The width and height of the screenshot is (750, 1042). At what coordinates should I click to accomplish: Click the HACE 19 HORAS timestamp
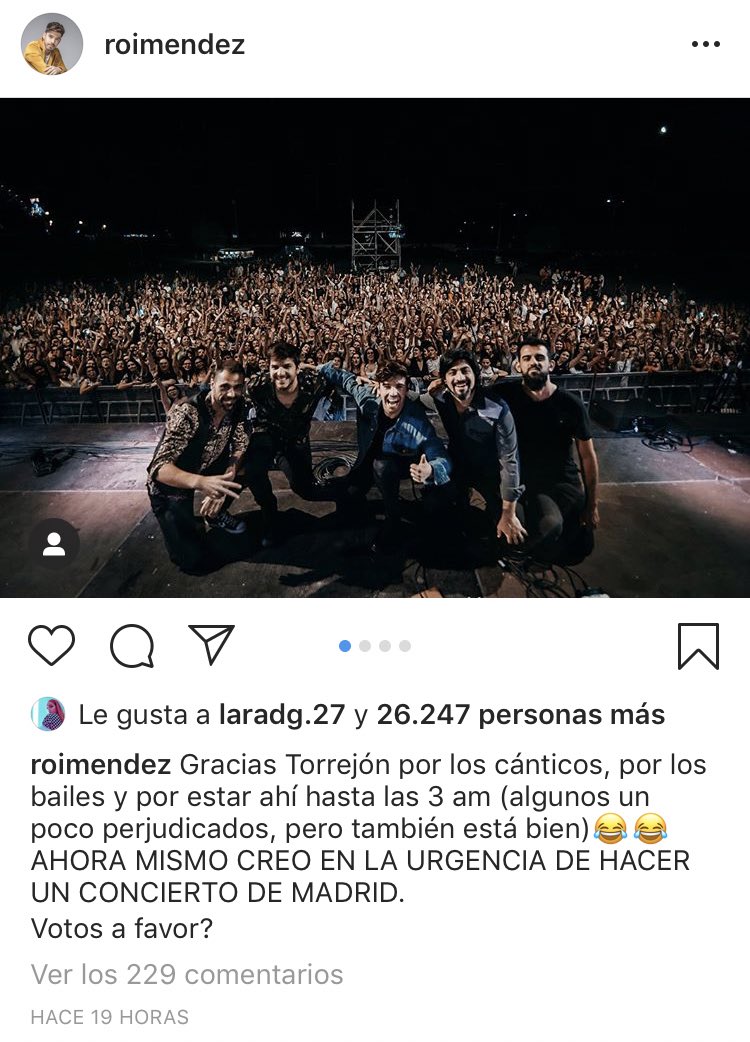110,1017
